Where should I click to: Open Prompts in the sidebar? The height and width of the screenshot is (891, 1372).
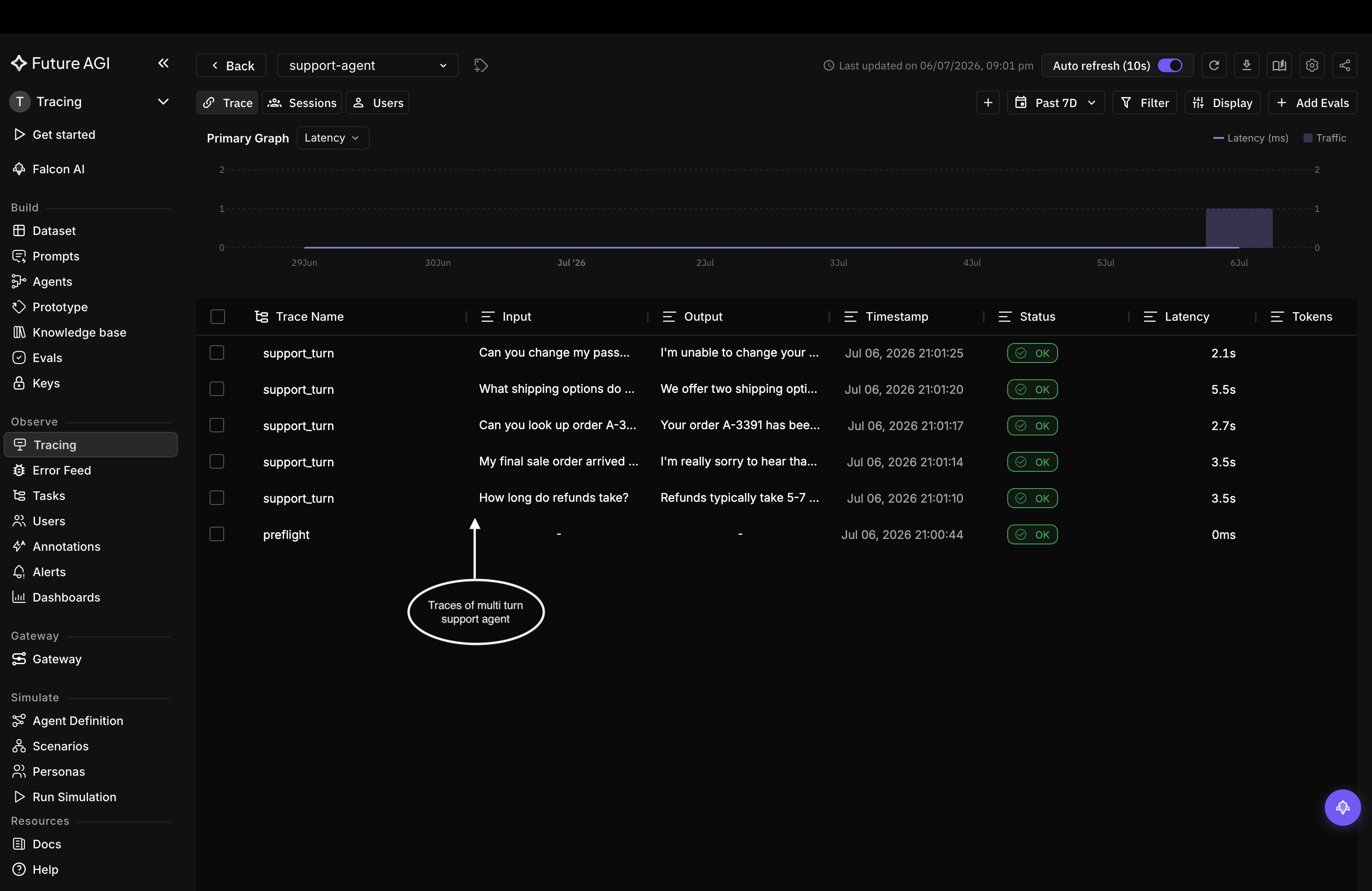pyautogui.click(x=55, y=256)
